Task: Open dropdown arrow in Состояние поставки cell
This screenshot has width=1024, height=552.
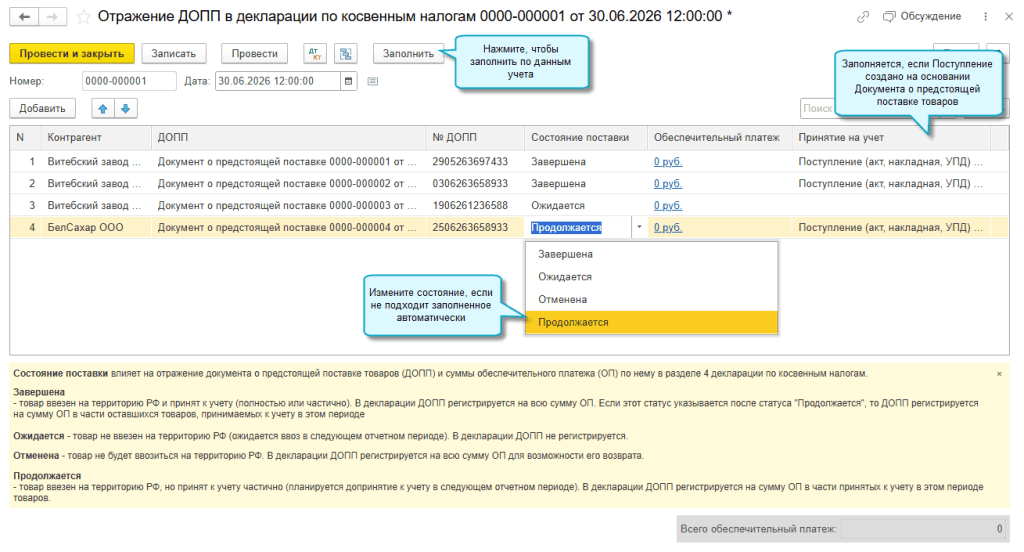Action: 639,227
